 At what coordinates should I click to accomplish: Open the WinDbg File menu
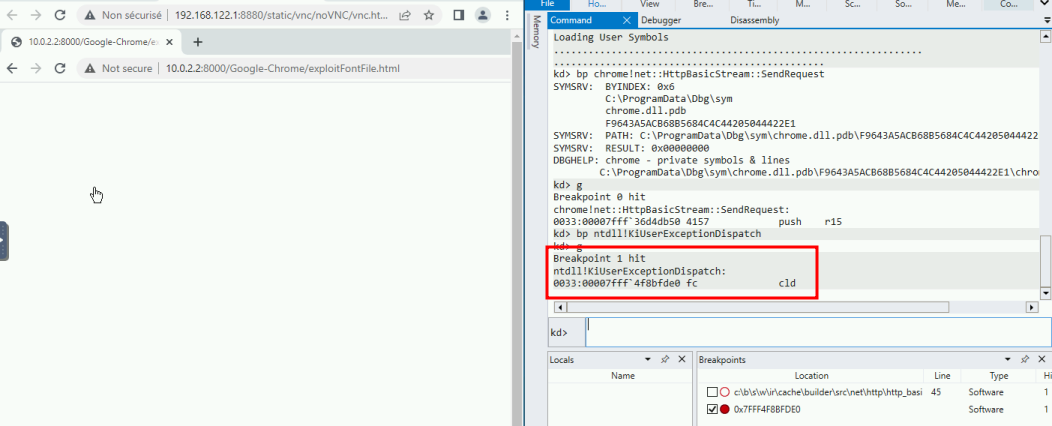547,4
